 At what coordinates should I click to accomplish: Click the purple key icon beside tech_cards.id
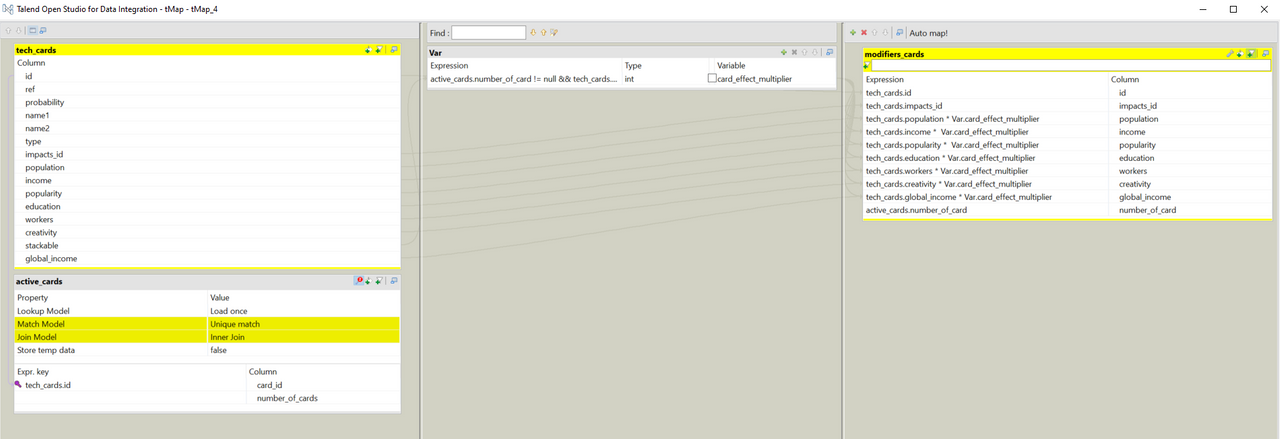18,384
